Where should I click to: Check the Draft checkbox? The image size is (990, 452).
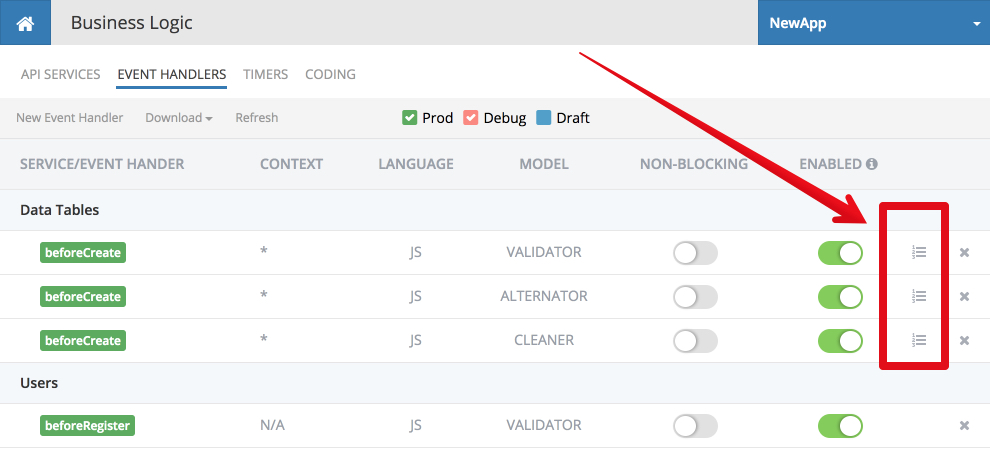coord(543,117)
